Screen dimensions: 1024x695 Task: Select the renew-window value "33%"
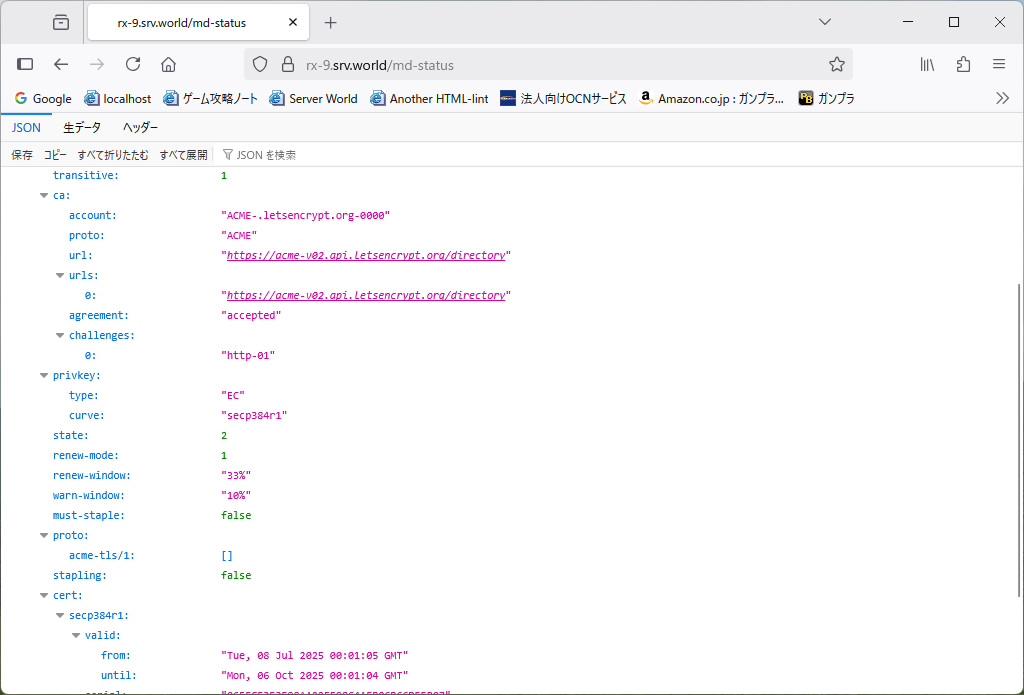tap(236, 476)
